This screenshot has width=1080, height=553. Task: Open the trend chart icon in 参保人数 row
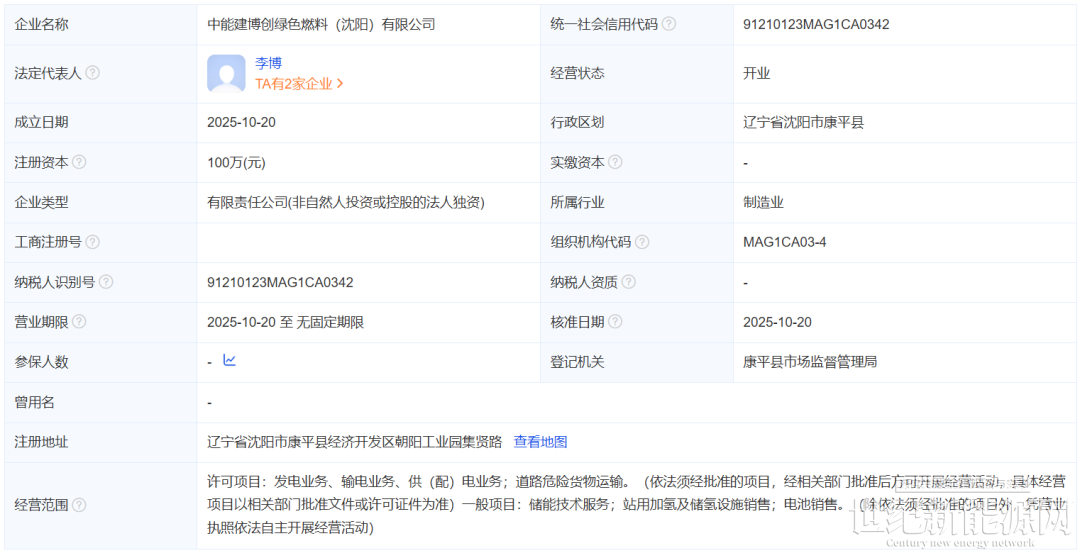point(229,361)
